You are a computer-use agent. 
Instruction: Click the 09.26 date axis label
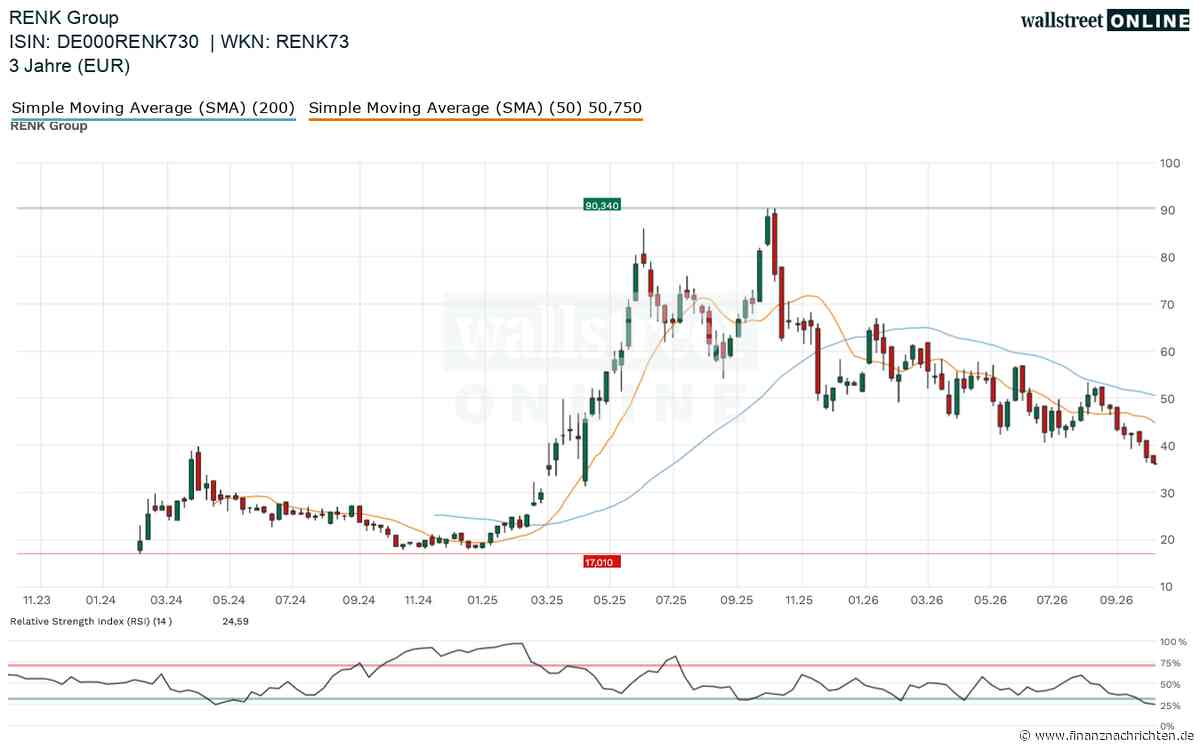pyautogui.click(x=1116, y=600)
